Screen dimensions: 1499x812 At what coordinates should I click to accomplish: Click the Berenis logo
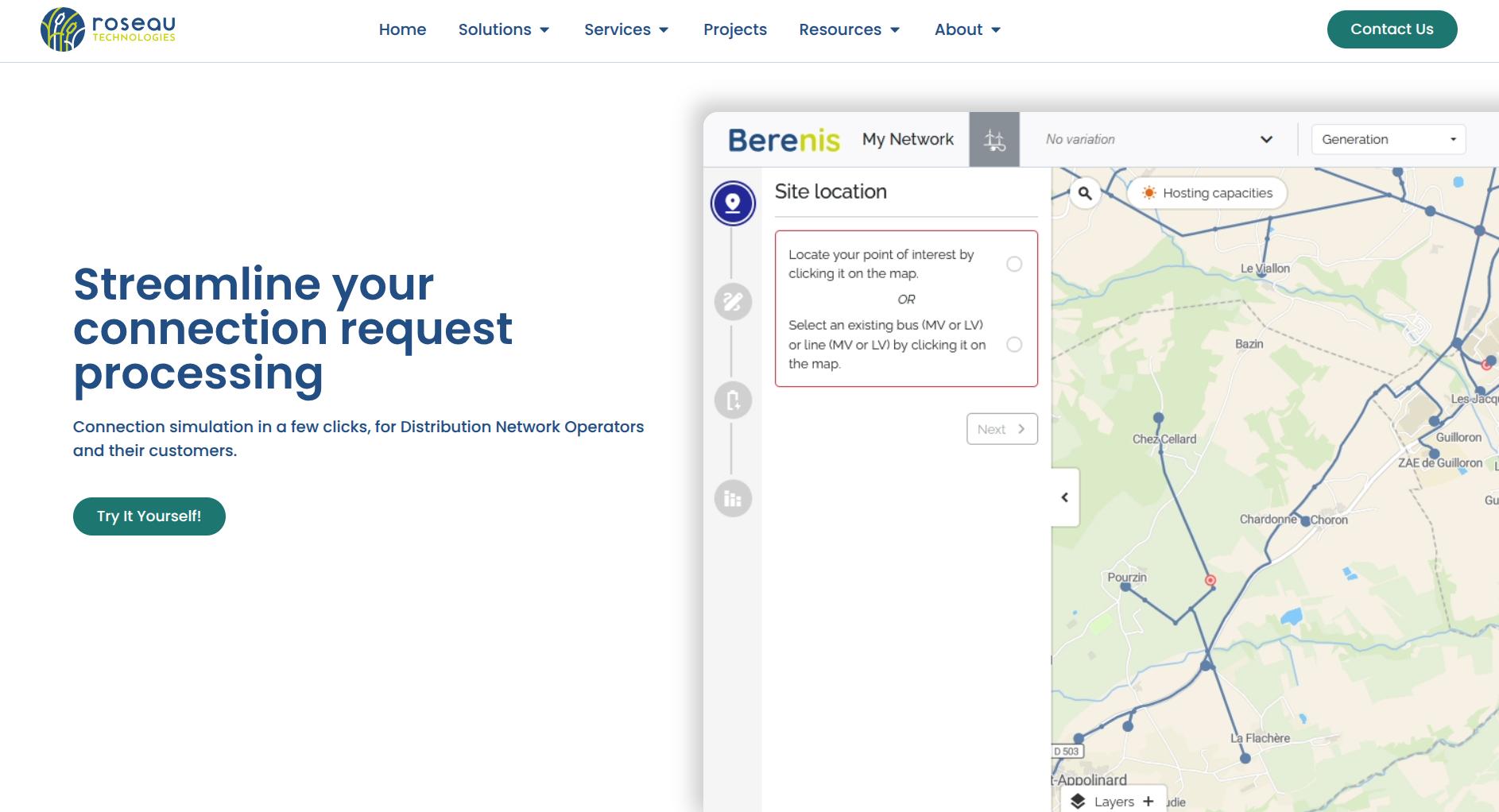pos(784,140)
